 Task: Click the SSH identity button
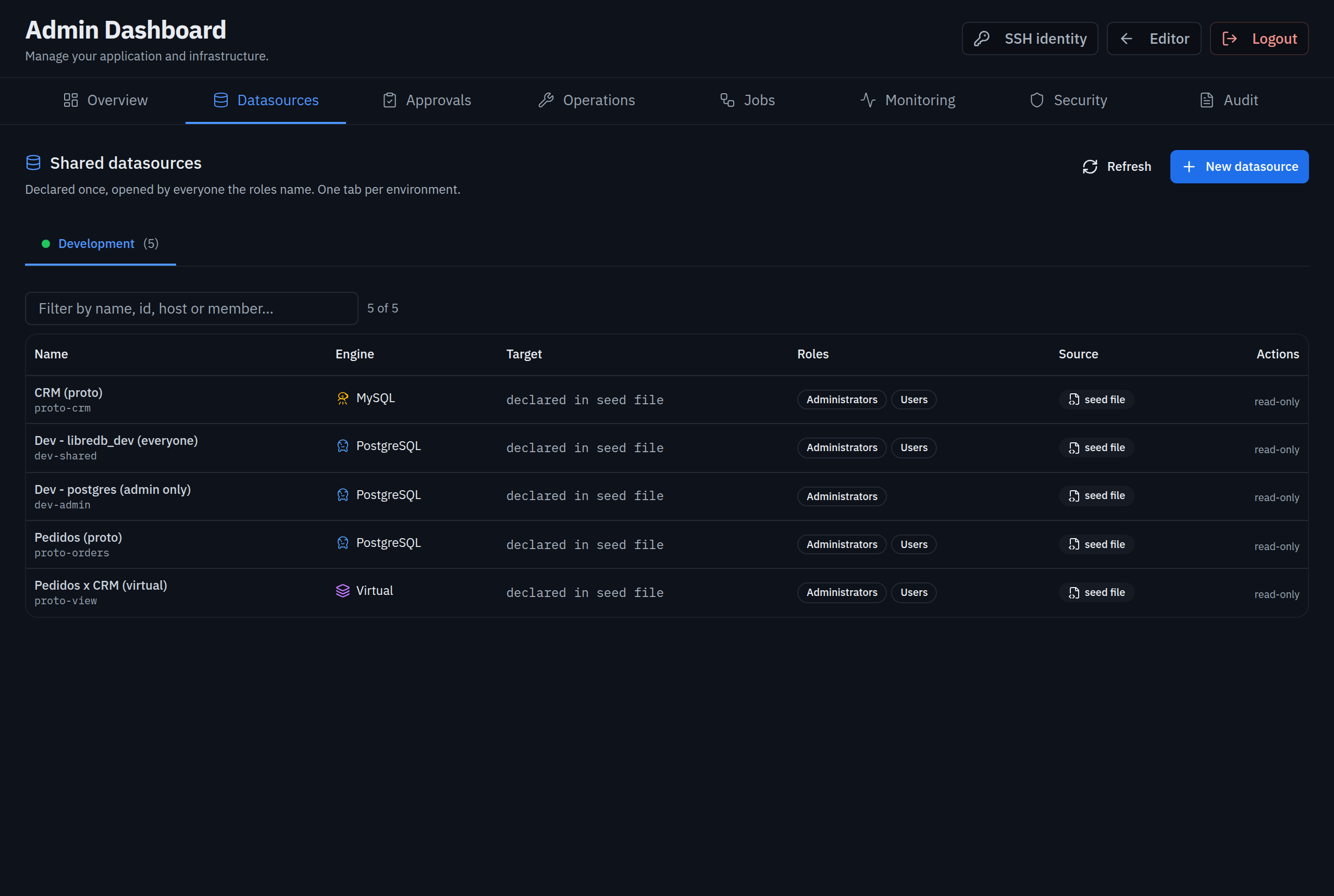(x=1030, y=39)
